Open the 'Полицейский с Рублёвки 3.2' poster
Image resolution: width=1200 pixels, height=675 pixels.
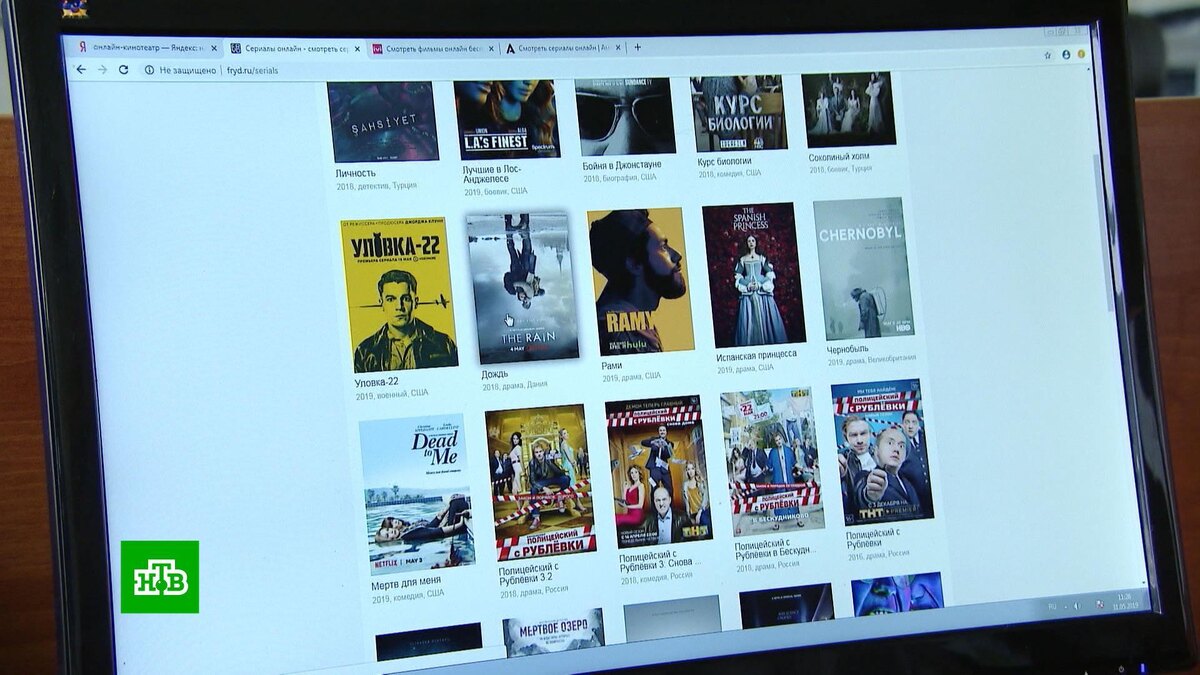point(540,482)
